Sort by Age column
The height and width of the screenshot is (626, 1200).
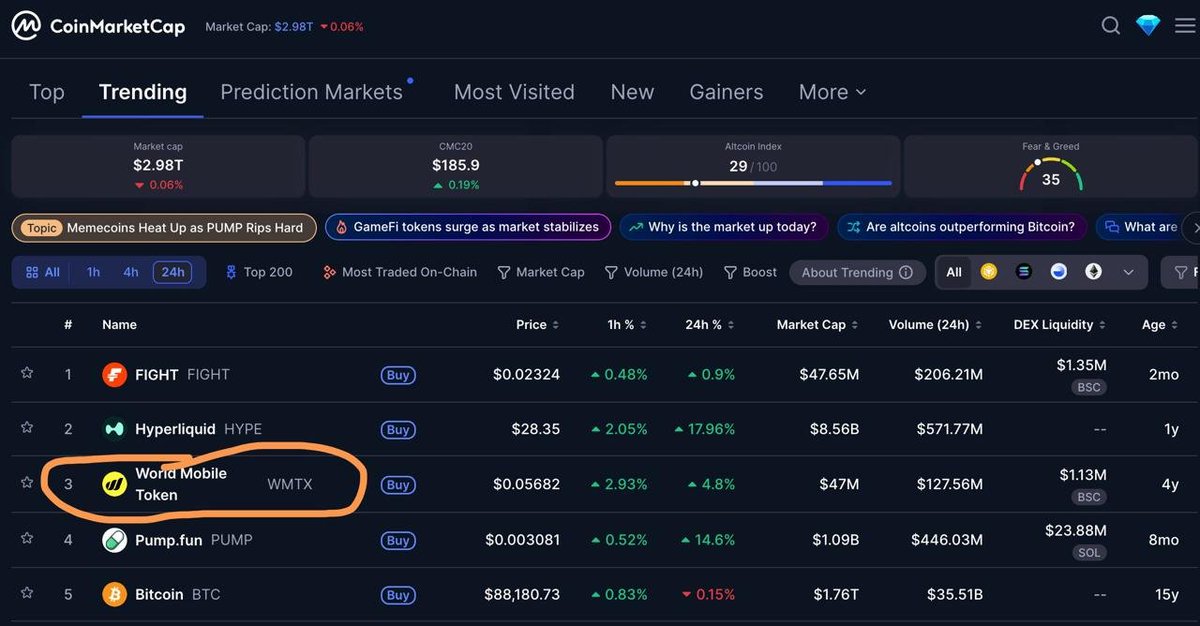1160,325
